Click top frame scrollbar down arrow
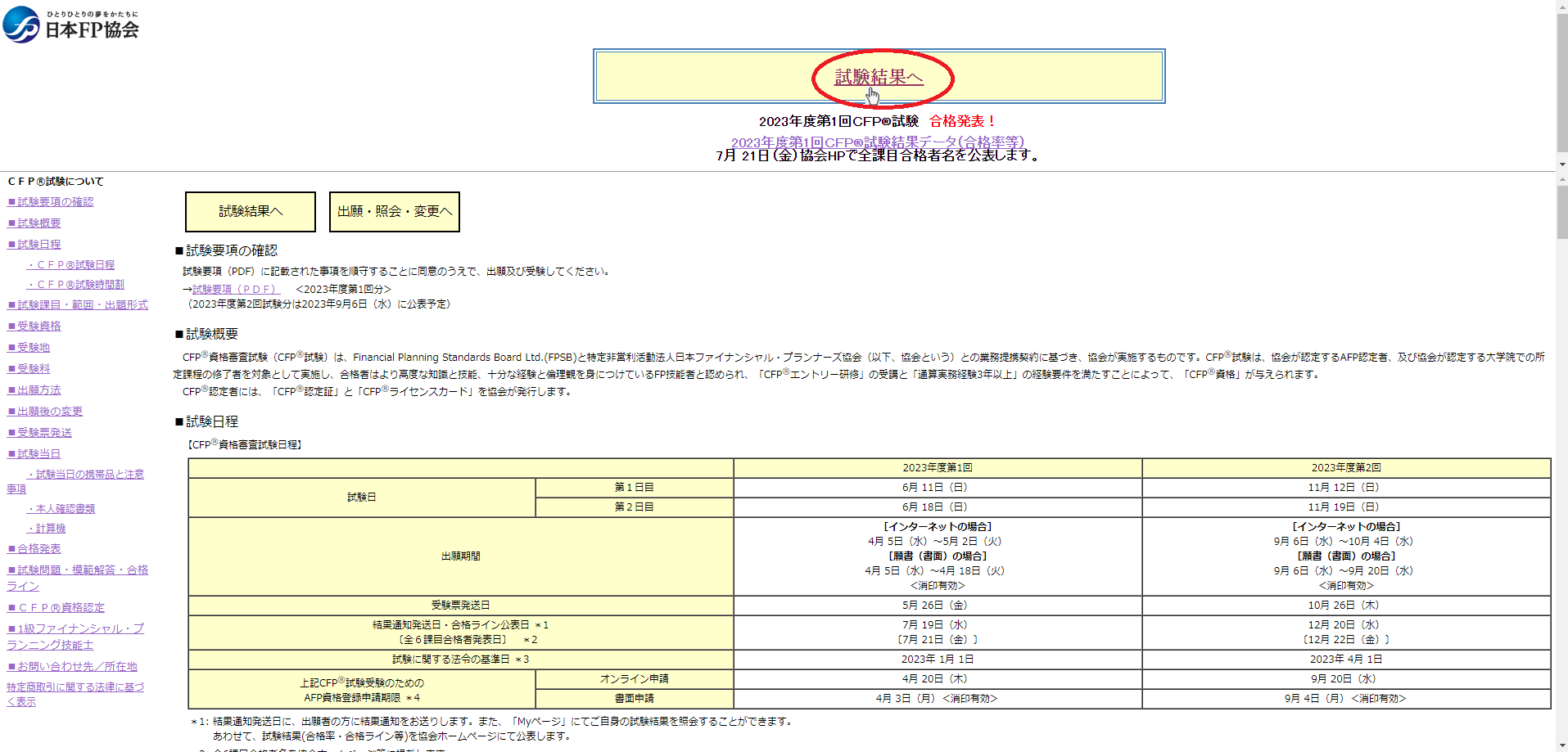This screenshot has width=1568, height=752. 1561,164
